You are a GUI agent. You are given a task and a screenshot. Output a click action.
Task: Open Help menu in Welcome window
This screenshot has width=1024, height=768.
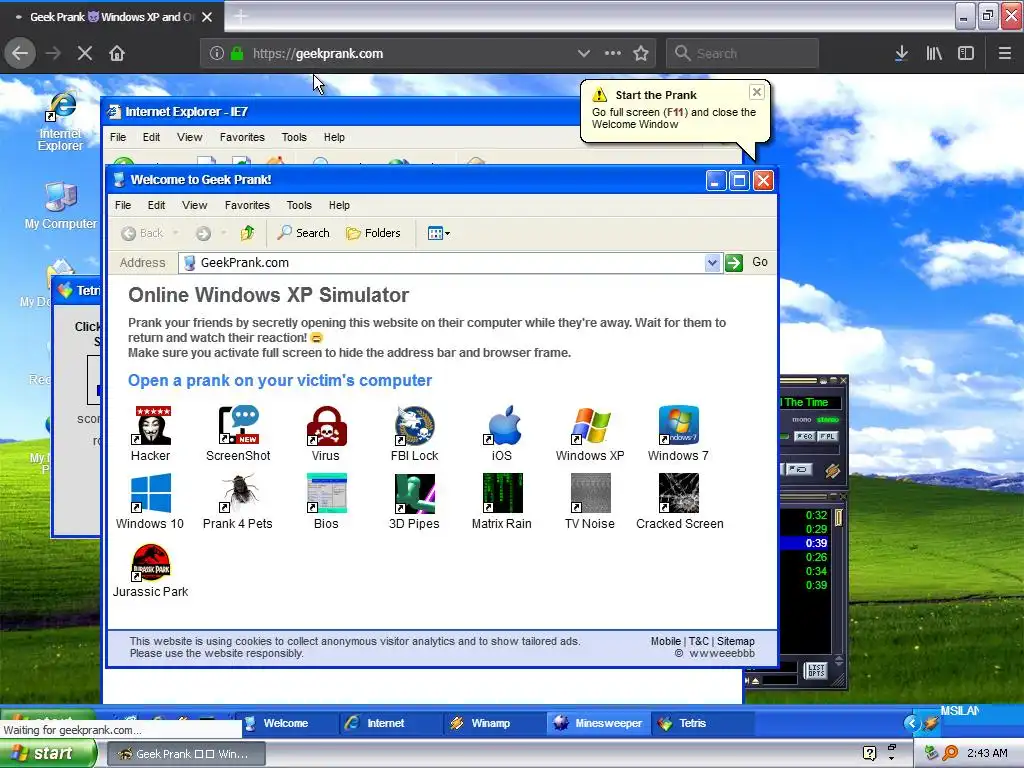339,205
